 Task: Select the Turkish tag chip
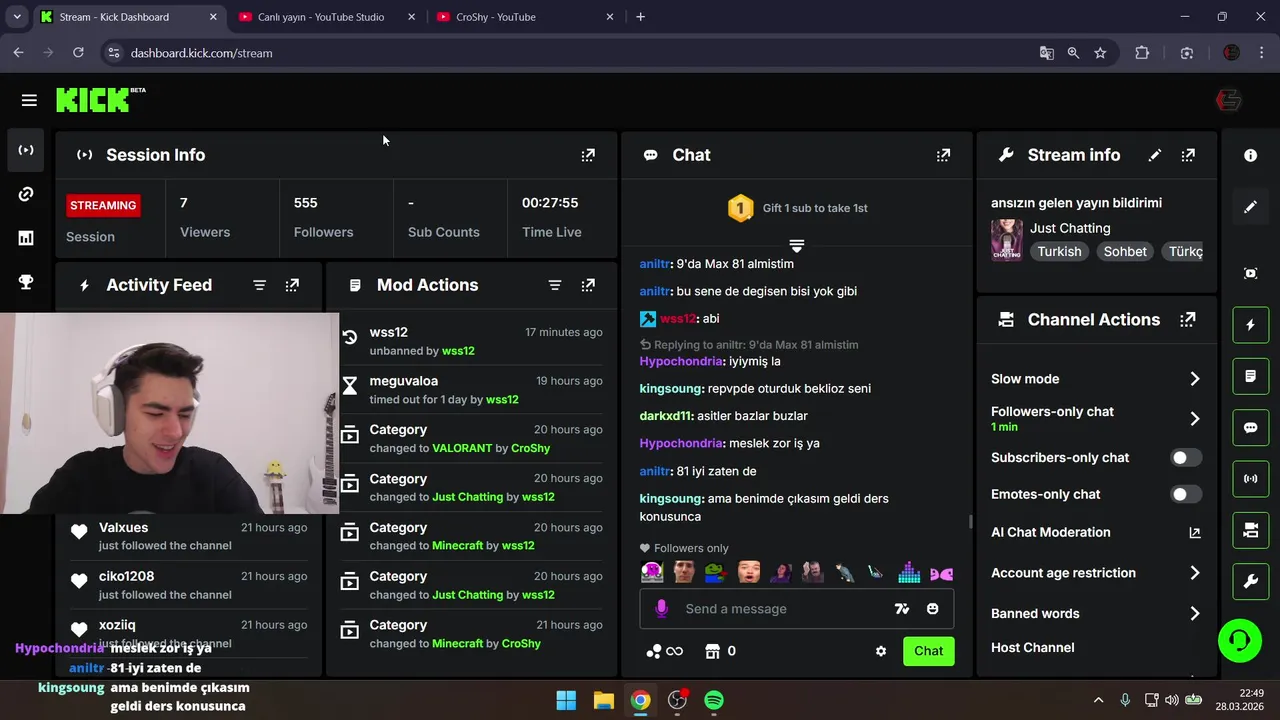coord(1059,252)
